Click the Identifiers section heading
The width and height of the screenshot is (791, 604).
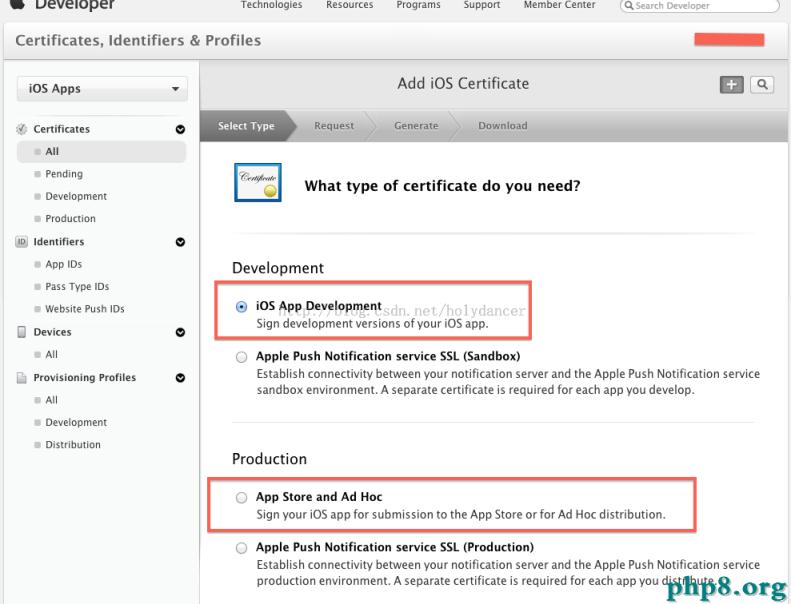coord(59,242)
